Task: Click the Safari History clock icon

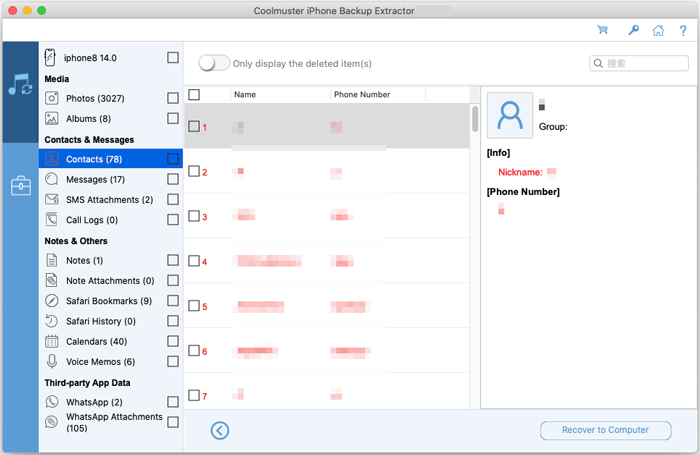Action: pos(52,321)
